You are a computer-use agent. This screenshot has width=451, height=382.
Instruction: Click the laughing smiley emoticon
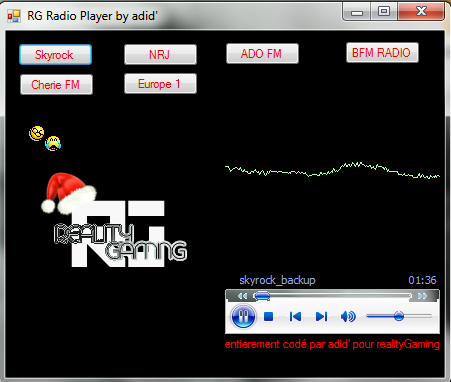click(x=37, y=133)
